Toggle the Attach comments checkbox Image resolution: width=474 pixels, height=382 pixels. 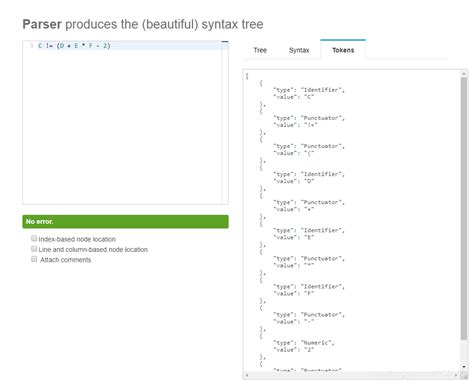tap(34, 259)
